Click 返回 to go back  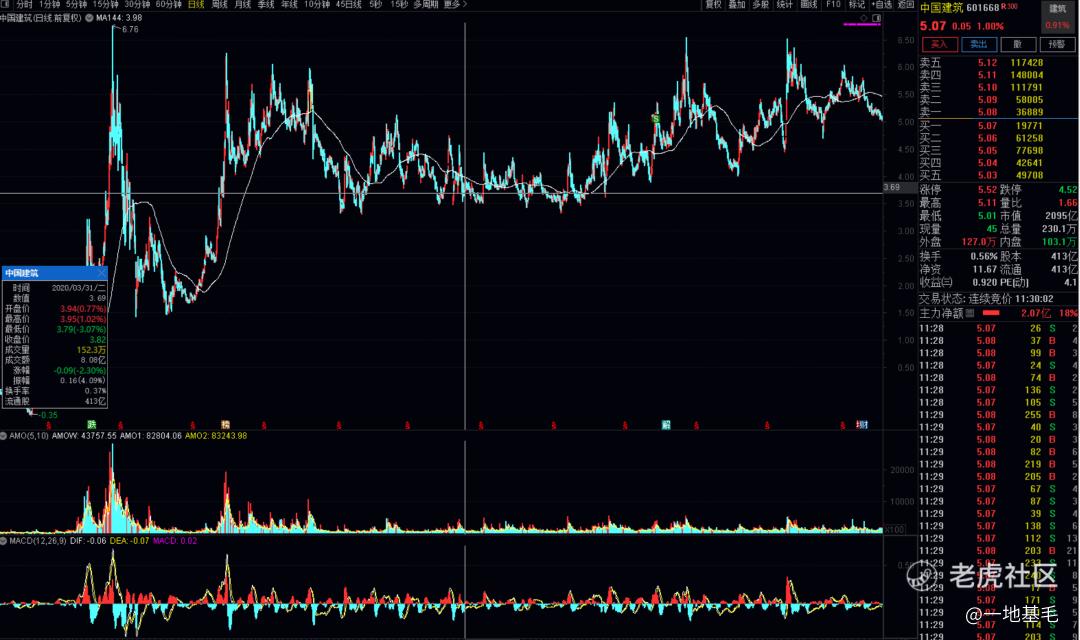click(906, 4)
